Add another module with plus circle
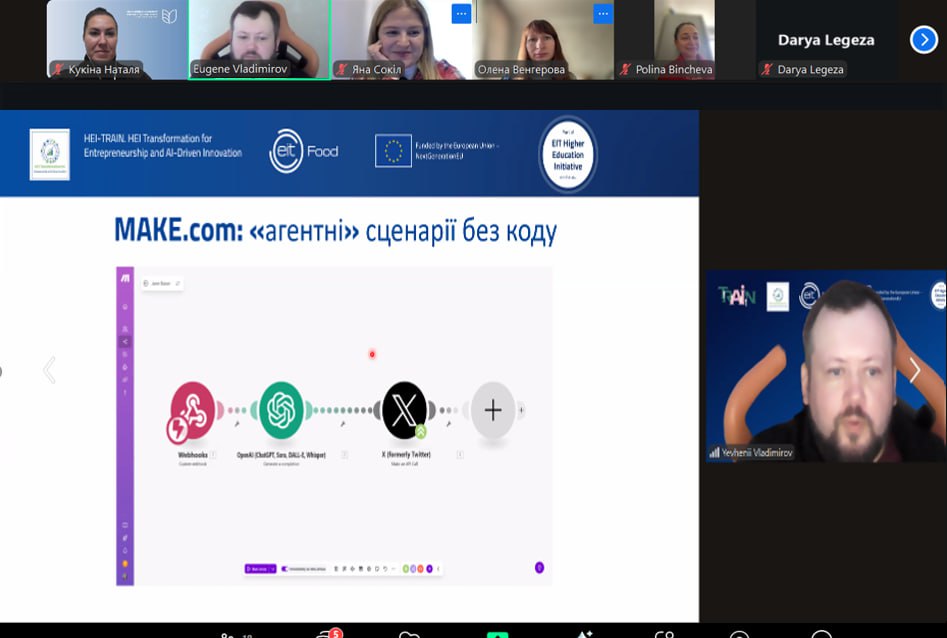 pyautogui.click(x=493, y=410)
